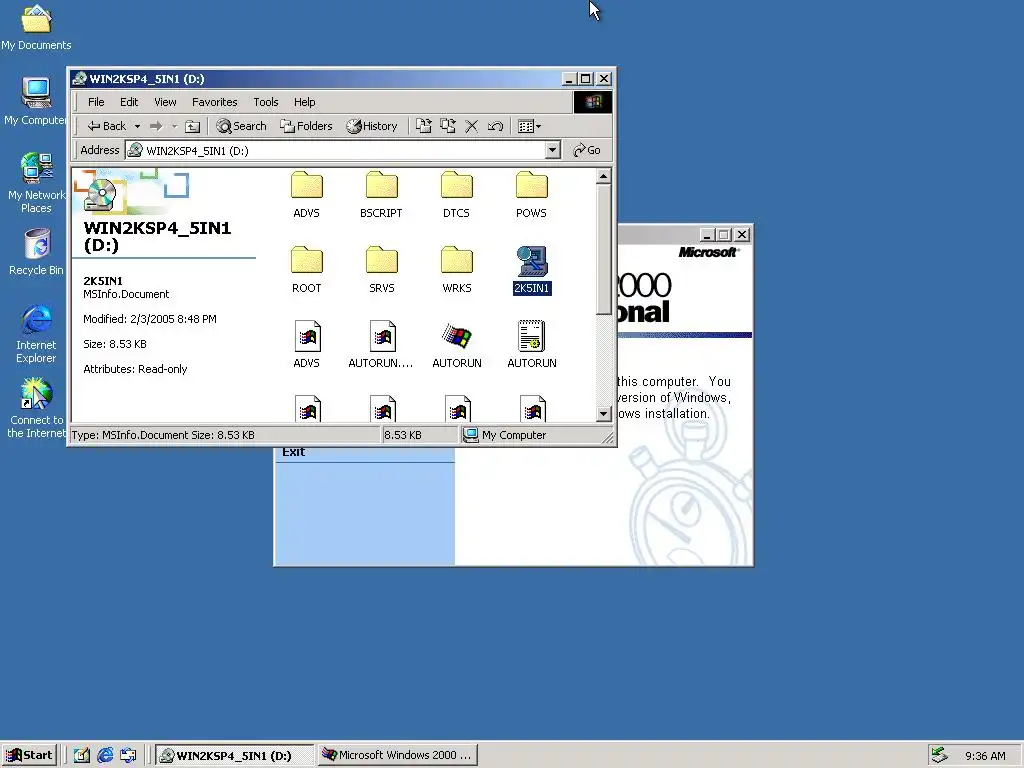The width and height of the screenshot is (1024, 768).
Task: Open the View menu
Action: [165, 102]
